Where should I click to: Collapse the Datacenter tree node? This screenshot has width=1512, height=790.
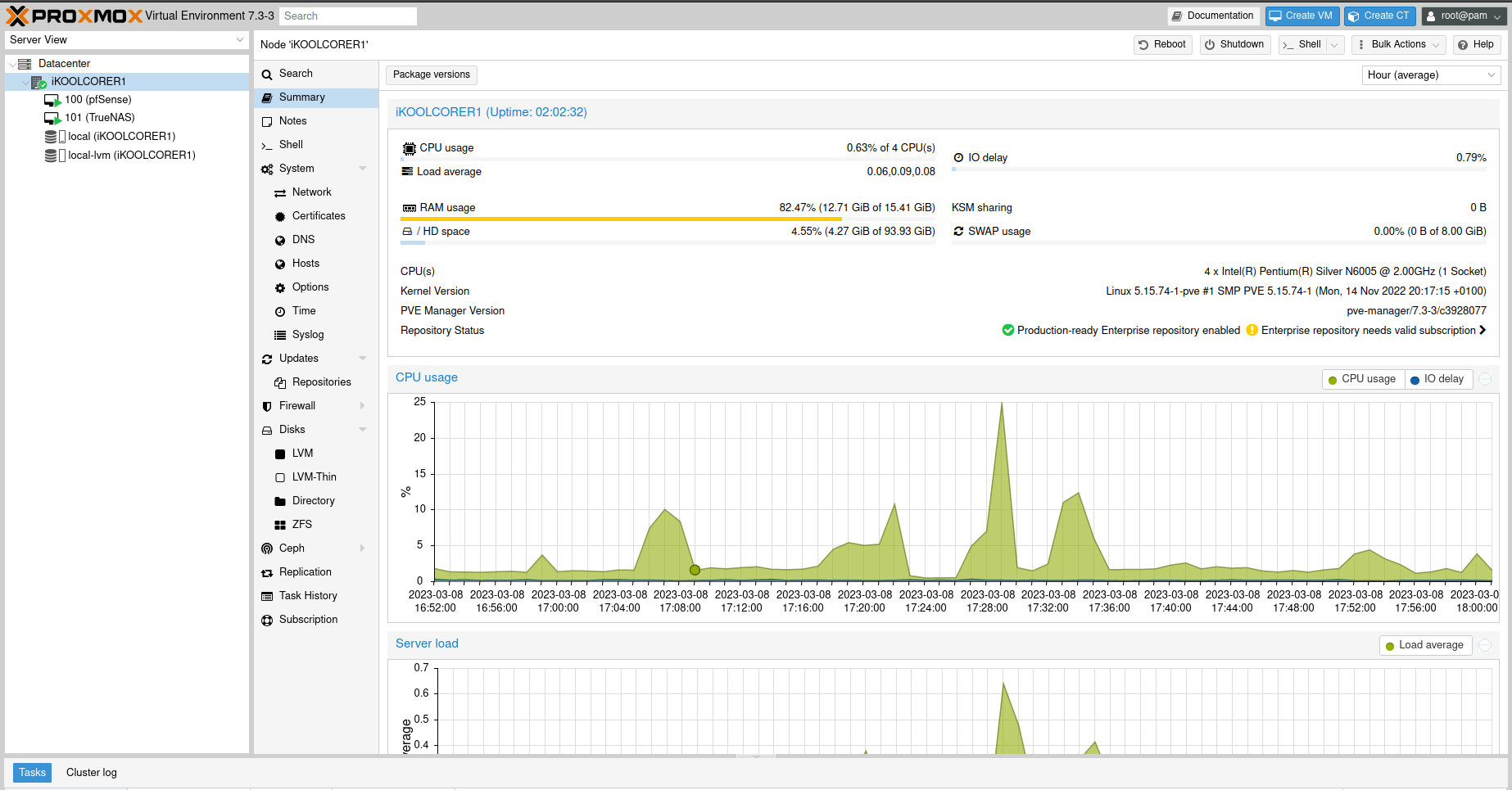[x=11, y=64]
